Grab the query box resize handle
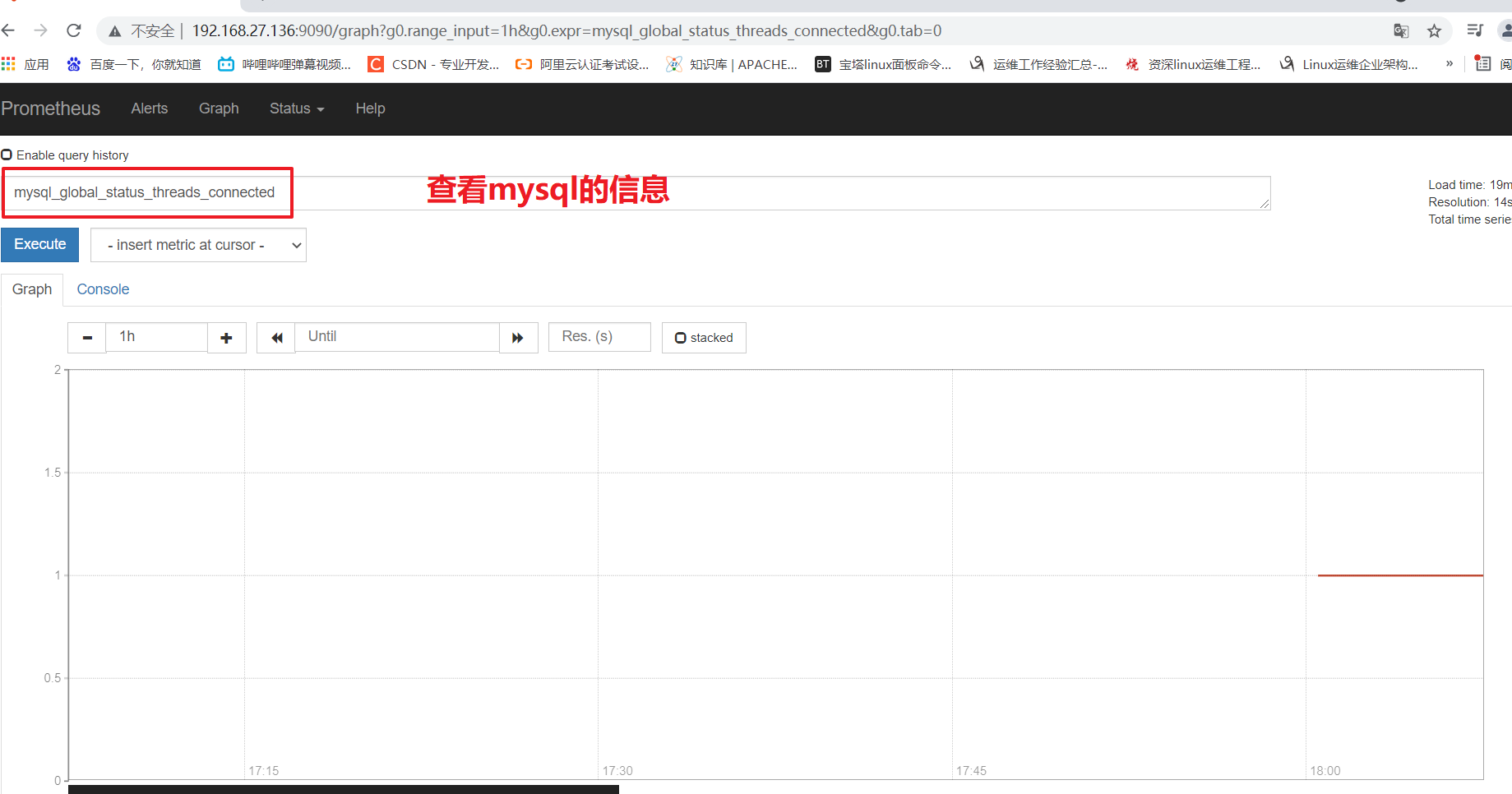Image resolution: width=1512 pixels, height=794 pixels. pyautogui.click(x=1264, y=203)
